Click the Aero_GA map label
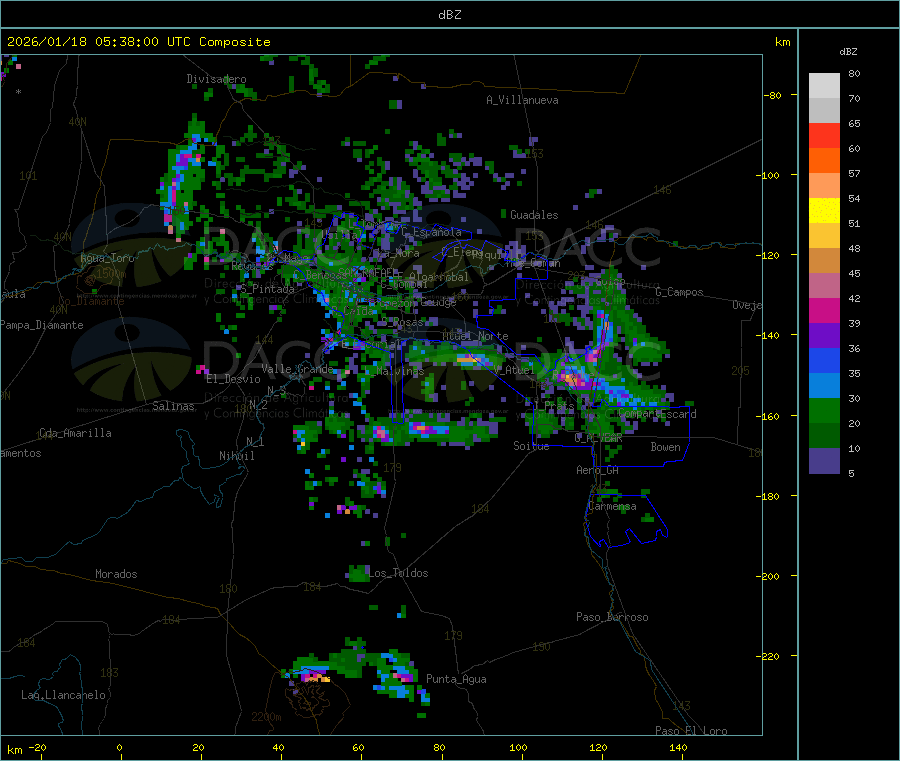This screenshot has width=900, height=761. [598, 470]
